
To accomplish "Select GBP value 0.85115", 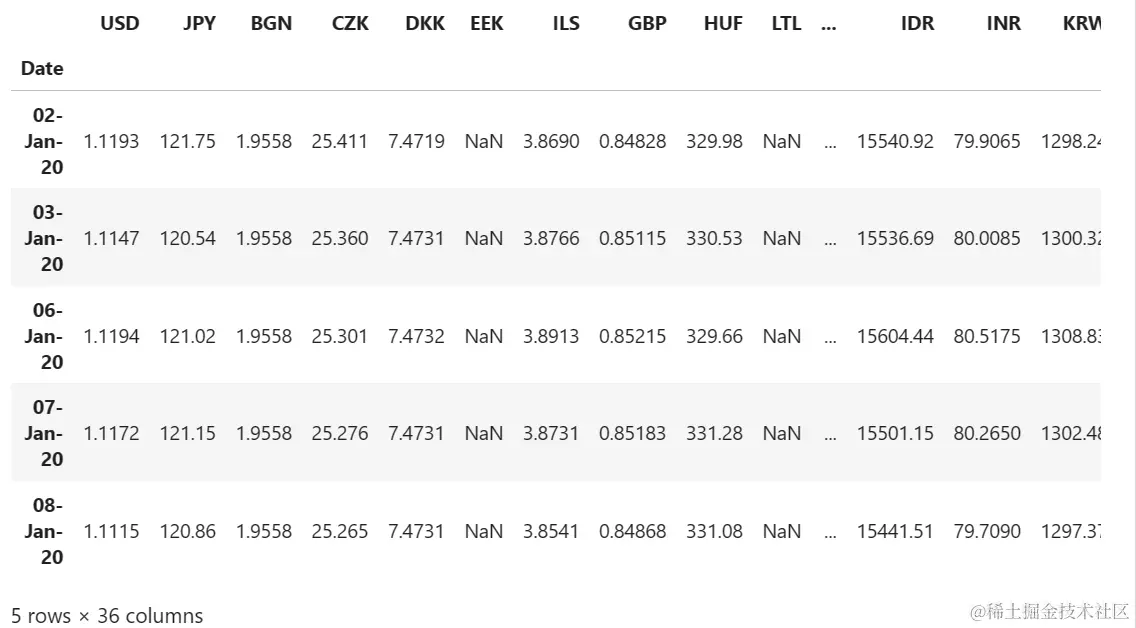I will click(632, 238).
